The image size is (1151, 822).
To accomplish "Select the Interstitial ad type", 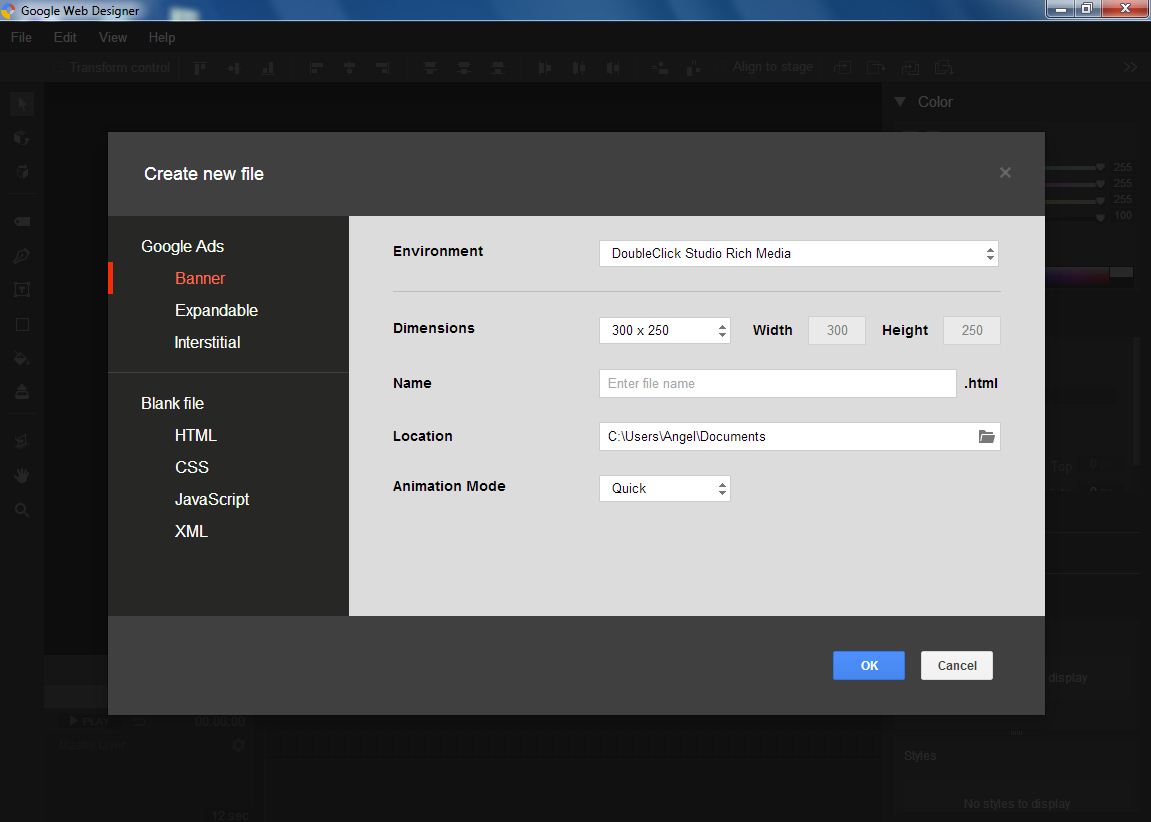I will pos(207,342).
